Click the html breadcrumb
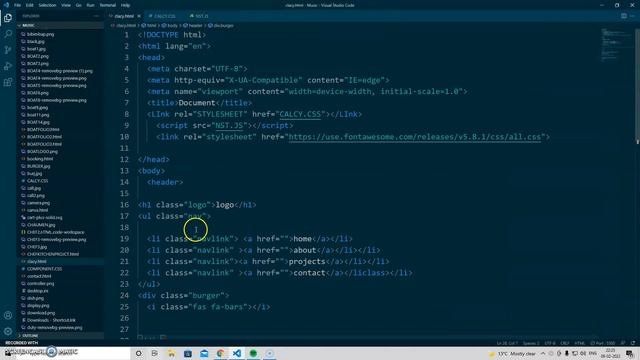Screen dimensions: 640x360 tap(149, 25)
